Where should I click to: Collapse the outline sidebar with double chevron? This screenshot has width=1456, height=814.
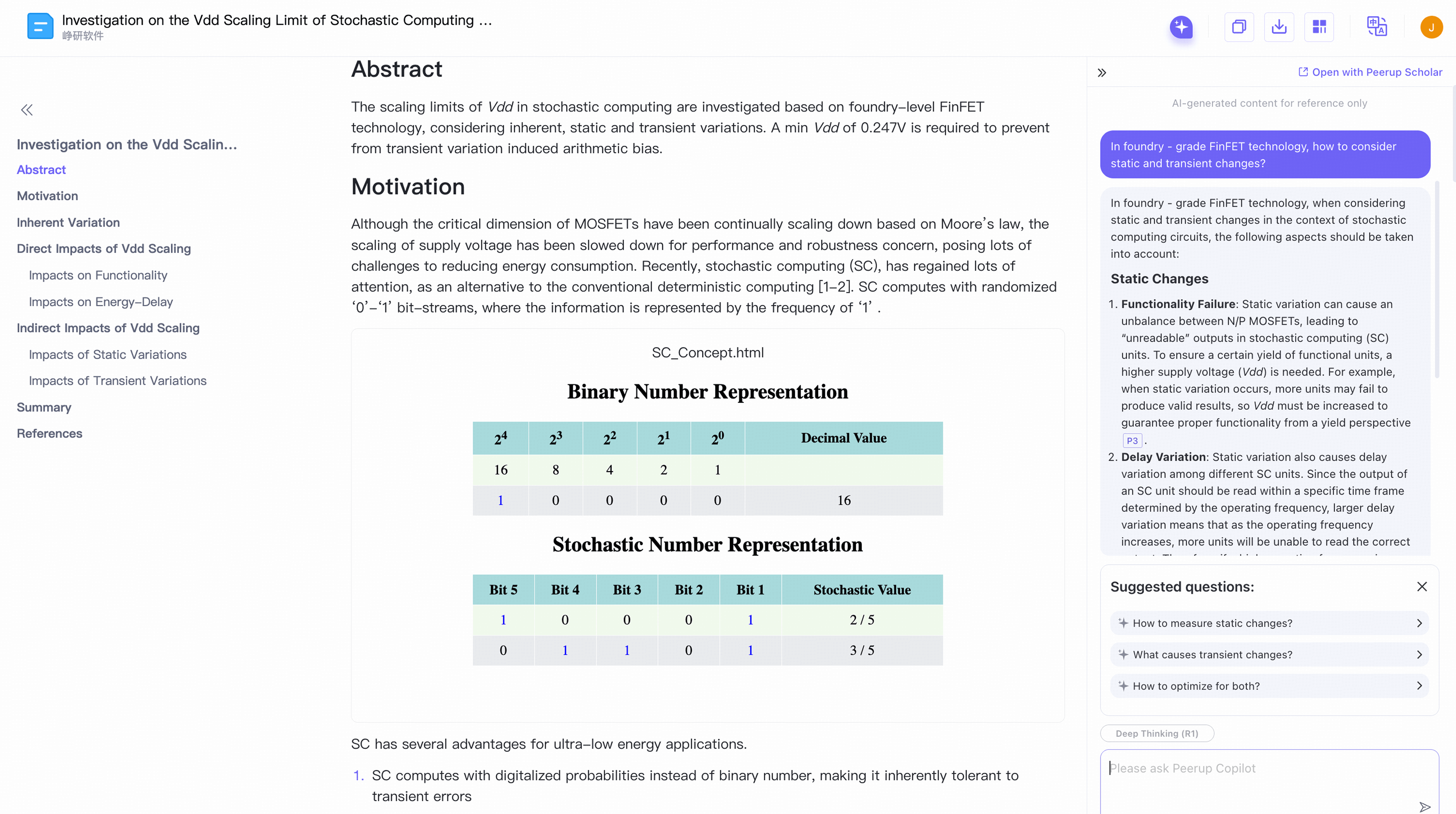[27, 110]
